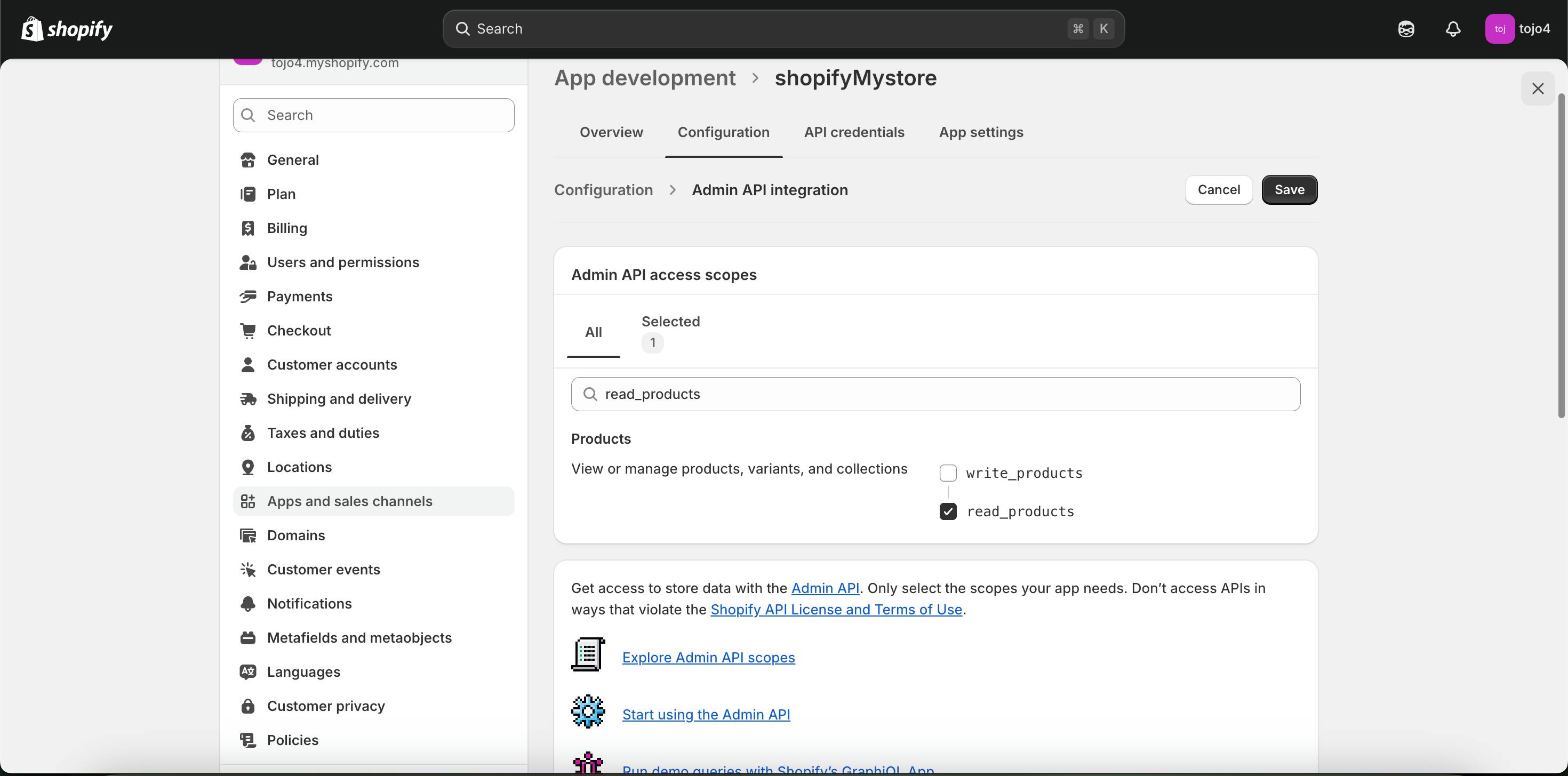Uncheck the read_products scope
The height and width of the screenshot is (776, 1568).
coord(948,512)
